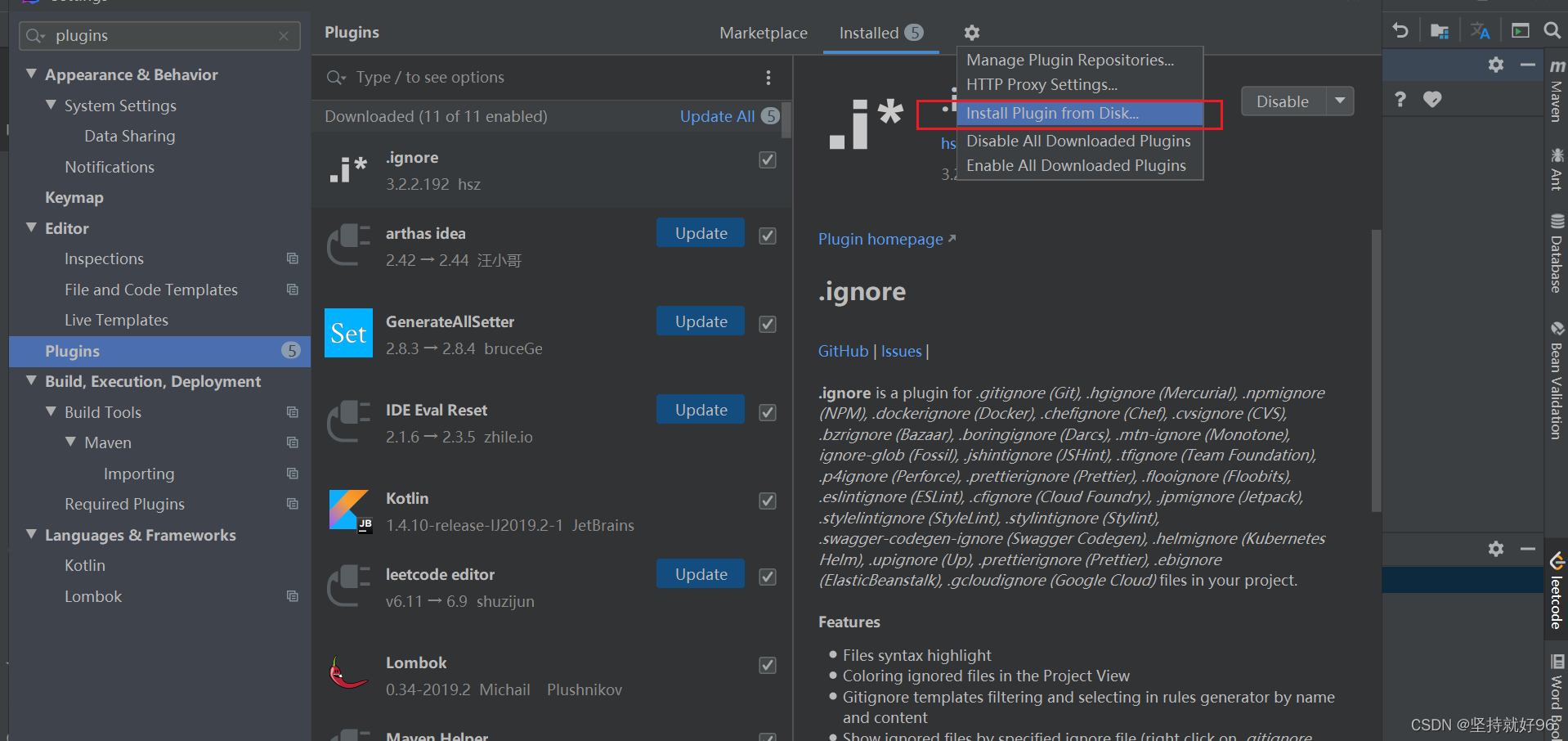Update the GenerateAllSetter plugin
Screen dimensions: 1568x741
coord(701,321)
